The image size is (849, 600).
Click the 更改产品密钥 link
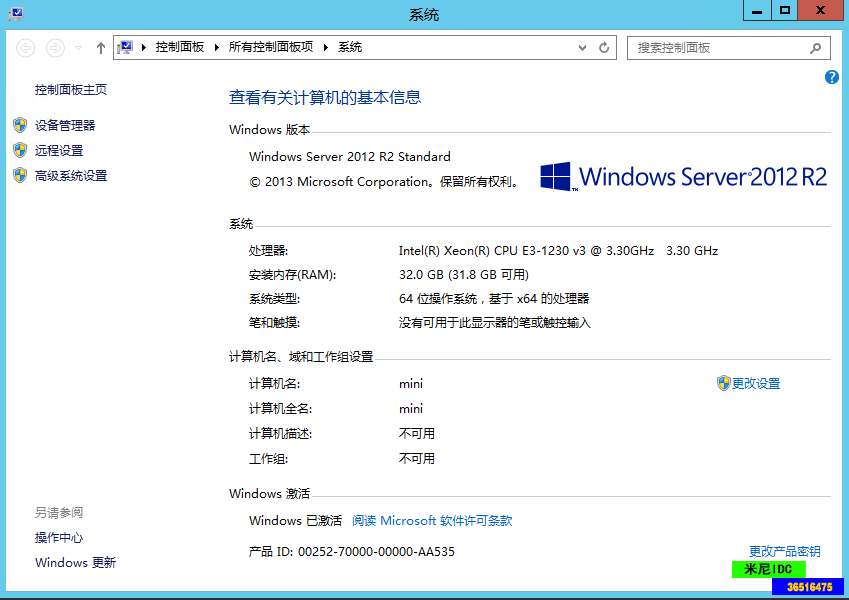pyautogui.click(x=784, y=551)
